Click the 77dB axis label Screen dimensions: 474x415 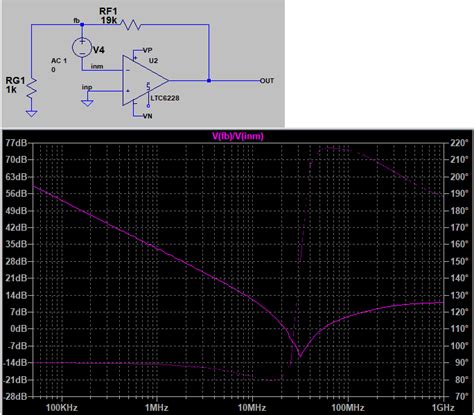16,143
